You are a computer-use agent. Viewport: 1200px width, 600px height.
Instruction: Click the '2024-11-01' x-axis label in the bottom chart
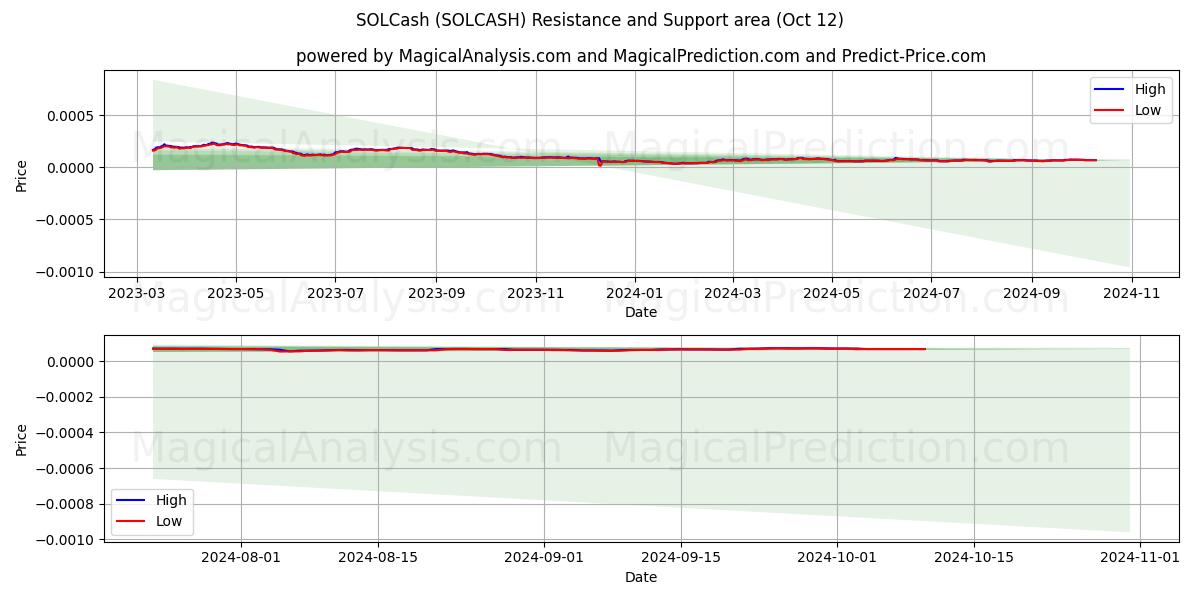point(1140,559)
